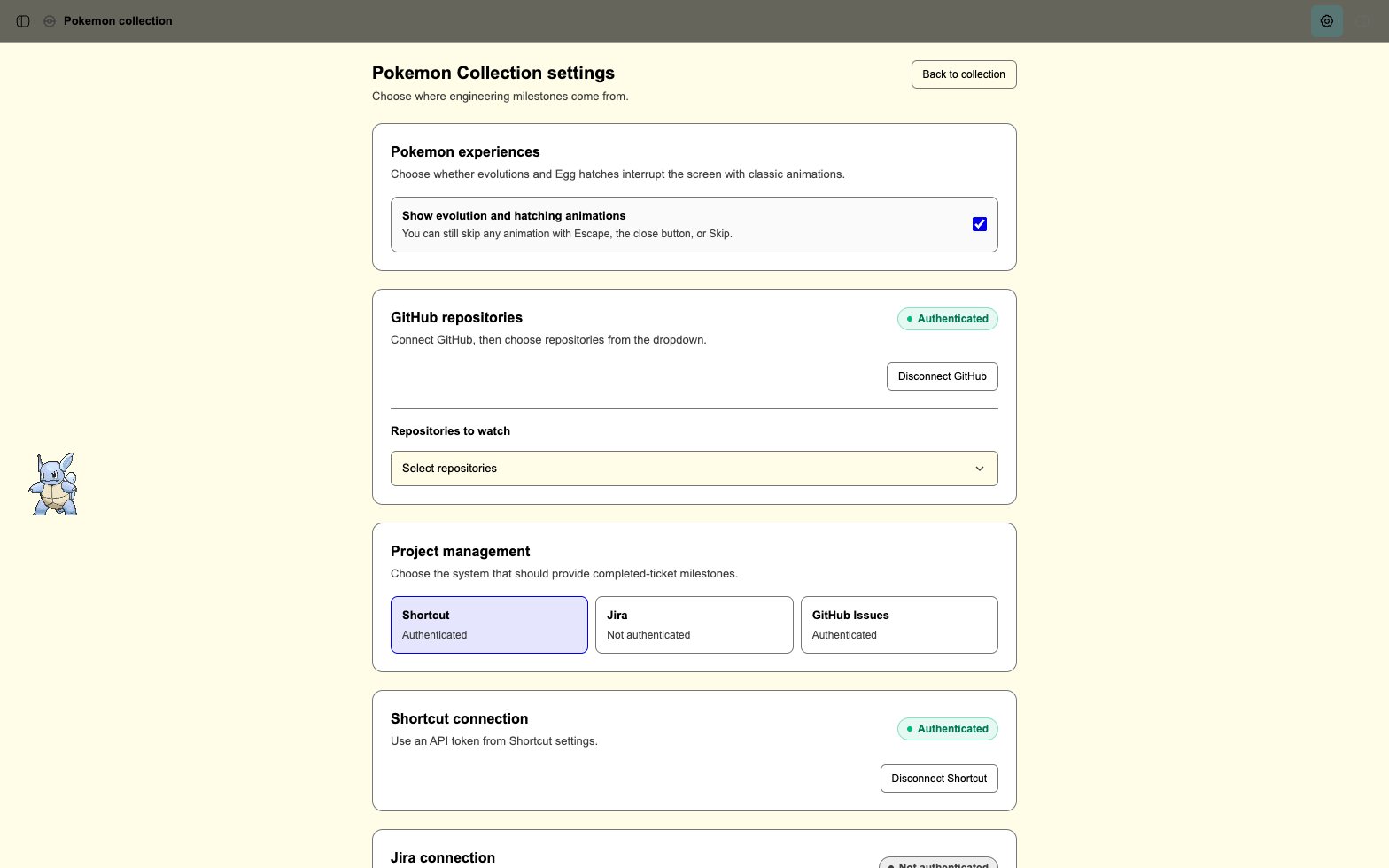Click the evolutions and Egg hatches description text
The width and height of the screenshot is (1389, 868).
(x=617, y=174)
